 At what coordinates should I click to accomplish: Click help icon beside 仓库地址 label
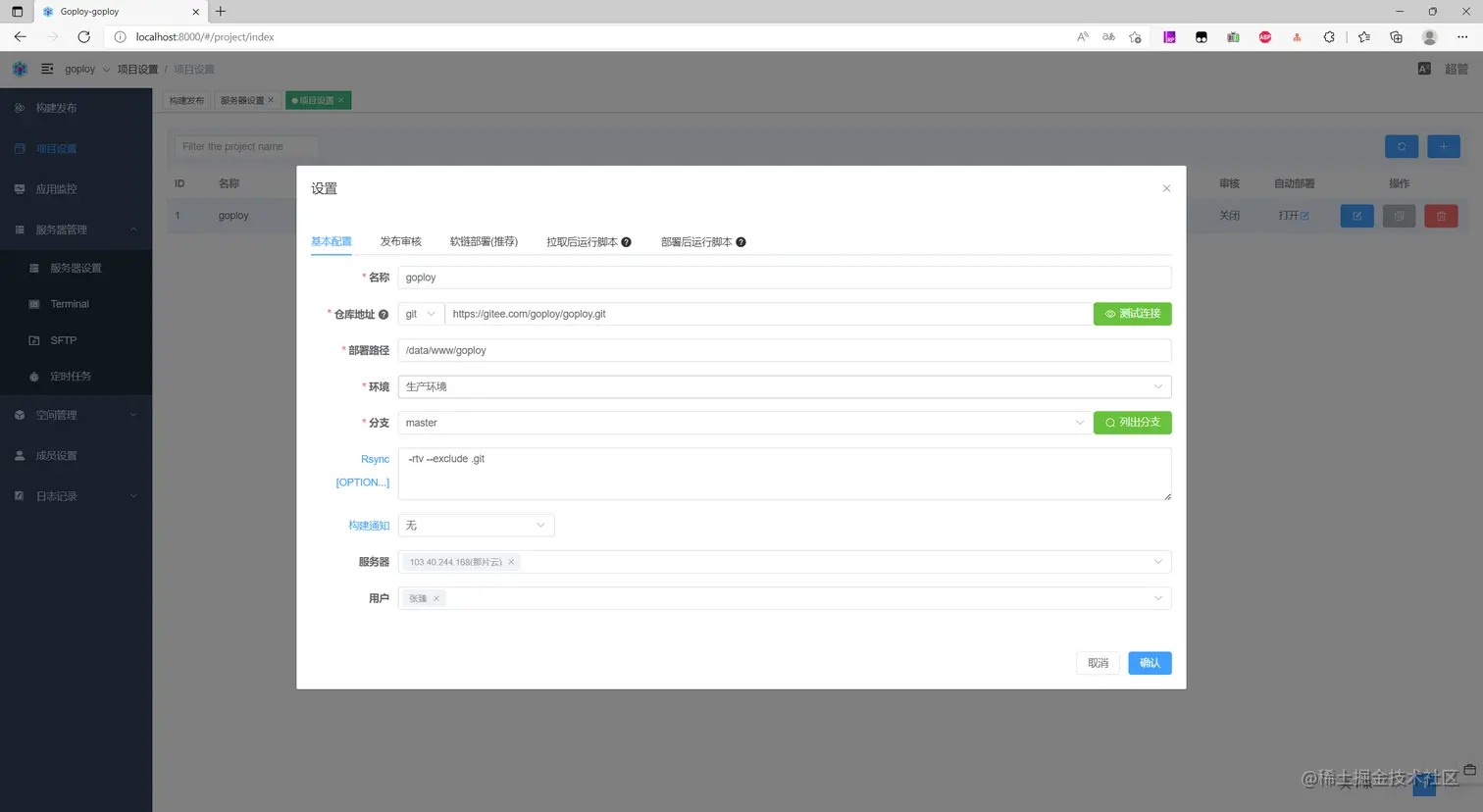384,315
